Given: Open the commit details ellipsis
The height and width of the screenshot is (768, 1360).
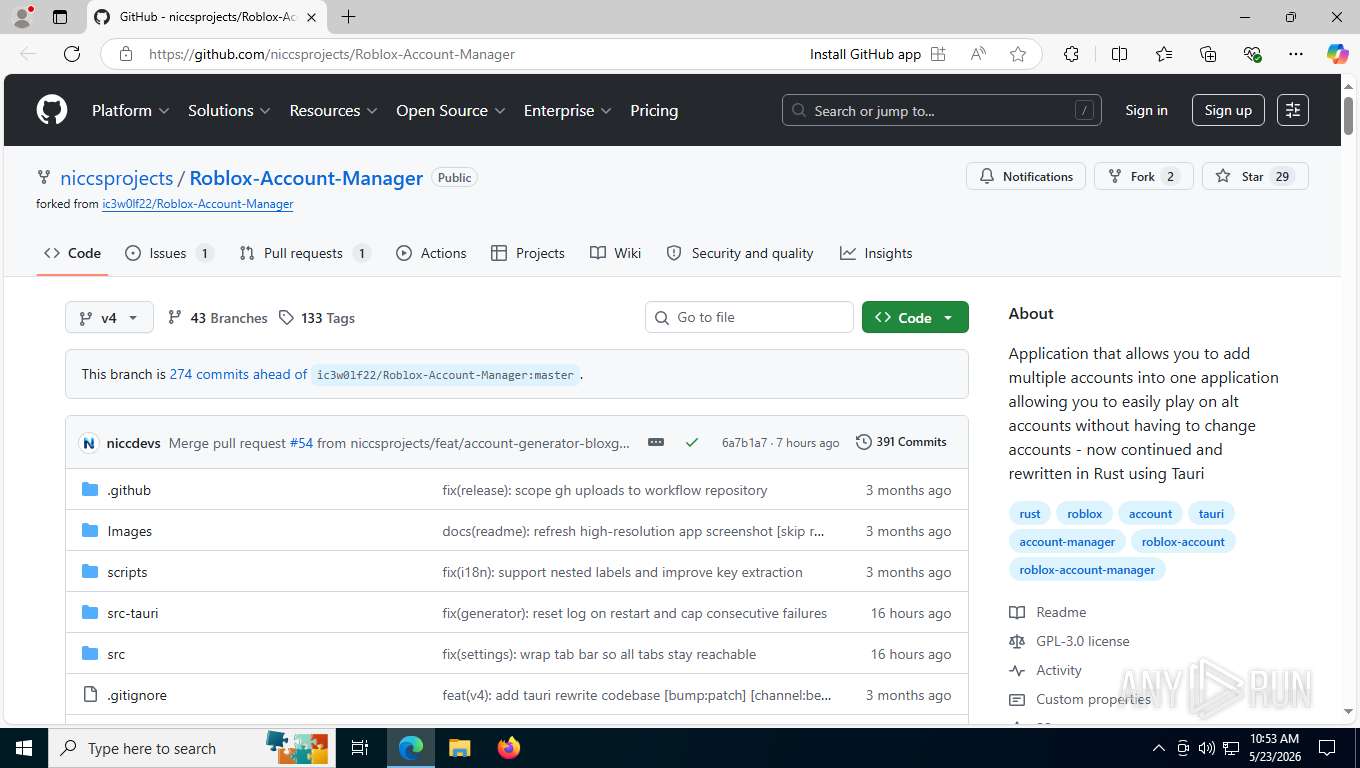Looking at the screenshot, I should (x=656, y=442).
